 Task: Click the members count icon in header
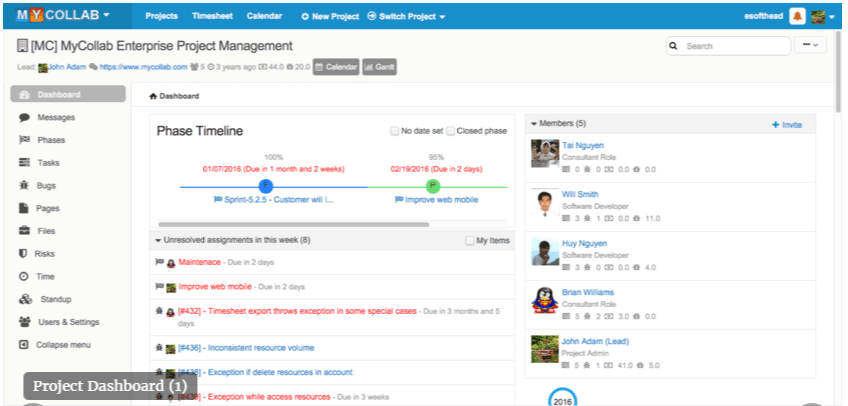[x=194, y=68]
